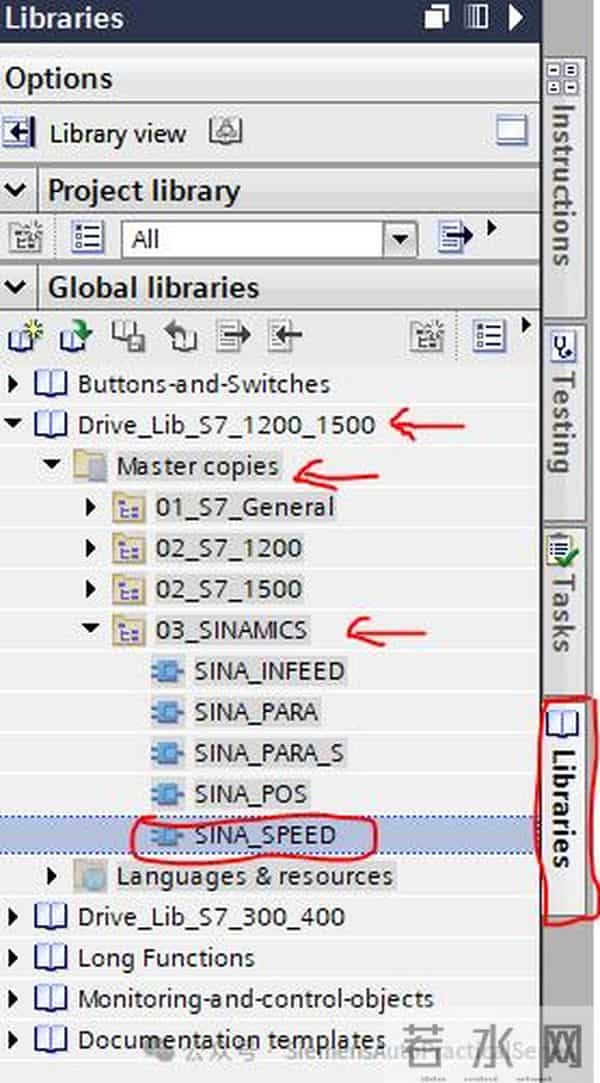
Task: Toggle list view in Project library toolbar
Action: pyautogui.click(x=87, y=238)
